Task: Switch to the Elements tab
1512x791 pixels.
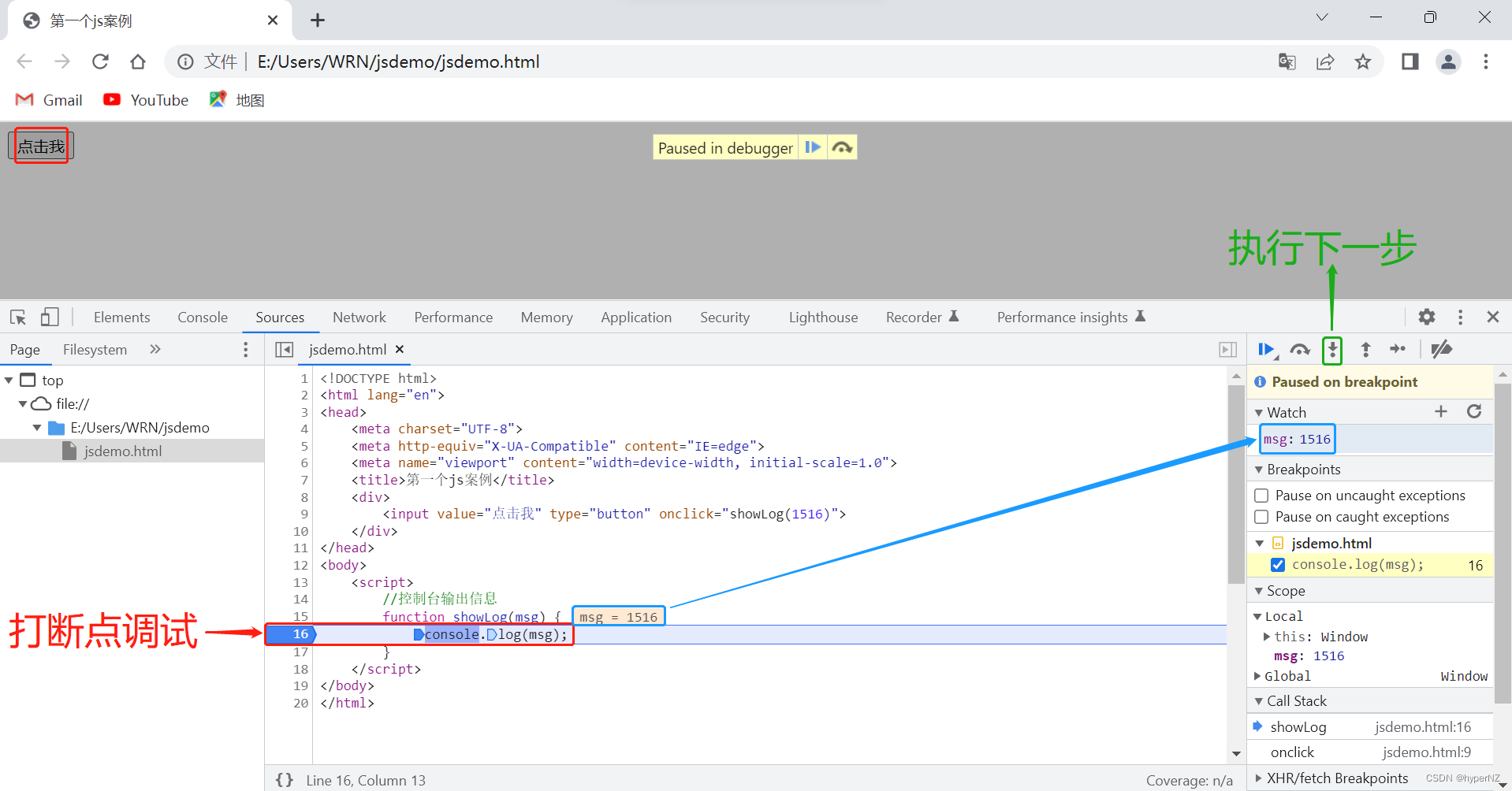Action: (121, 317)
